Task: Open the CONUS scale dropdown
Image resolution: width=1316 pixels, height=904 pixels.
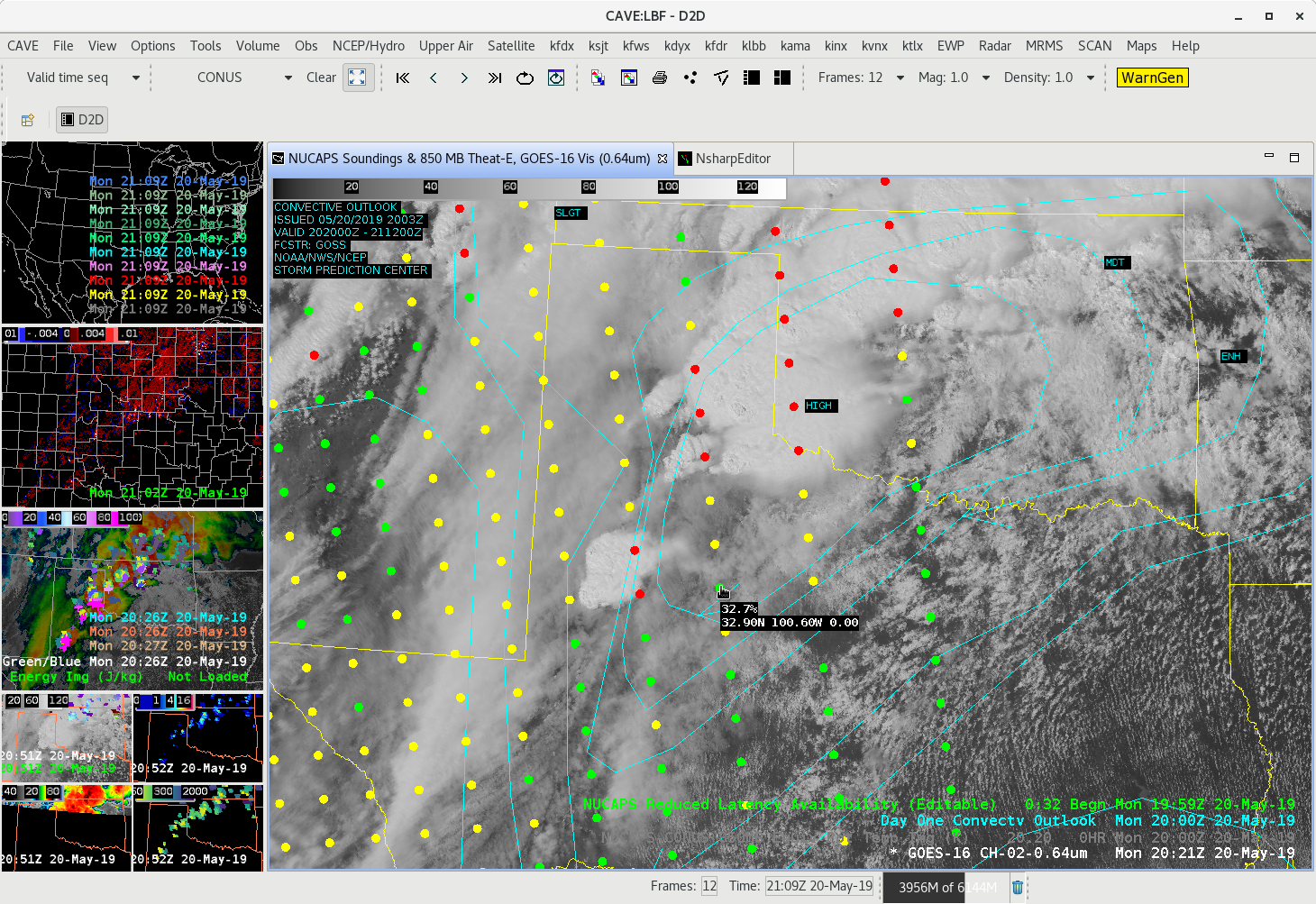Action: pyautogui.click(x=288, y=78)
